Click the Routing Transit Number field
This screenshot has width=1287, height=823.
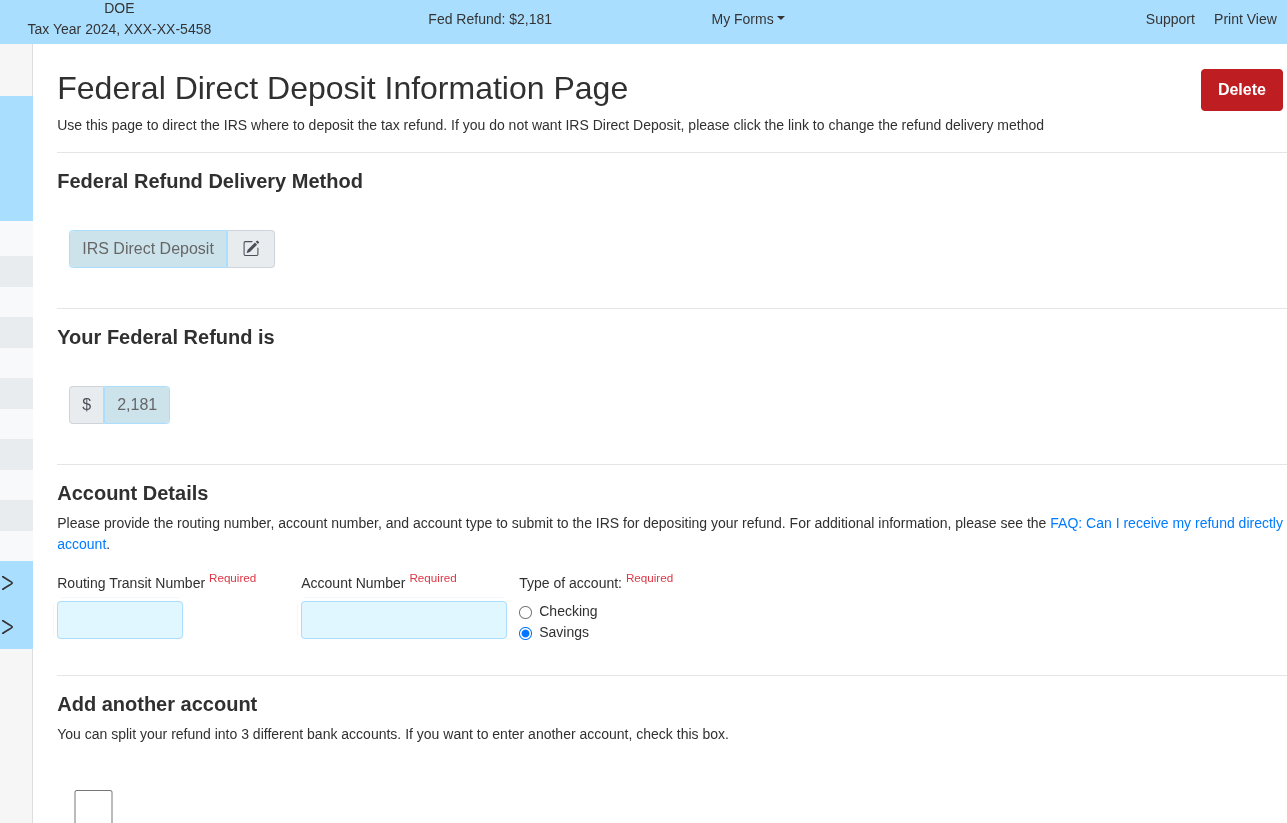[120, 620]
